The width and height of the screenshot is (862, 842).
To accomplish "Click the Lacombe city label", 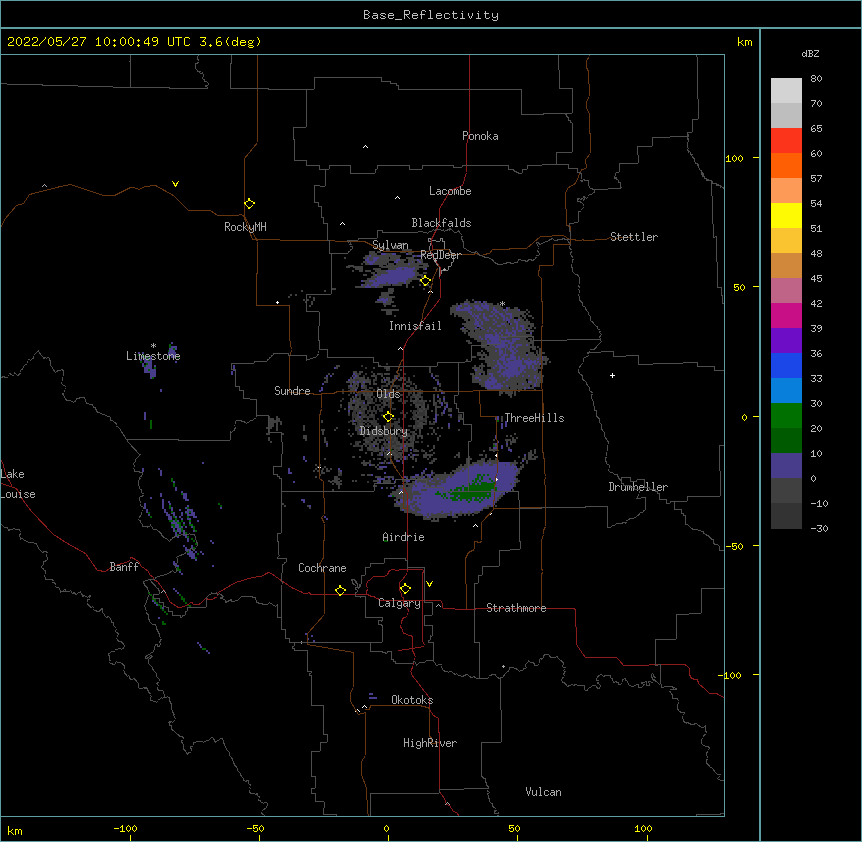I will [450, 191].
